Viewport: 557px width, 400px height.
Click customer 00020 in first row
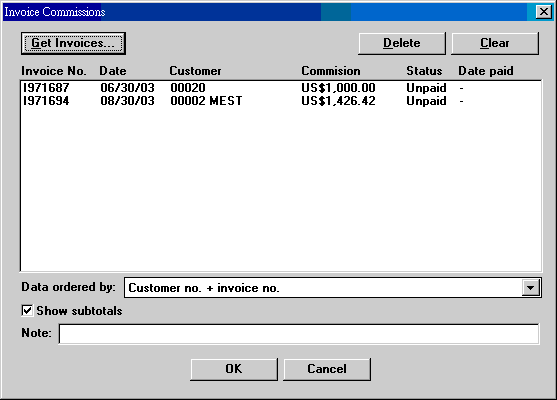(x=188, y=88)
